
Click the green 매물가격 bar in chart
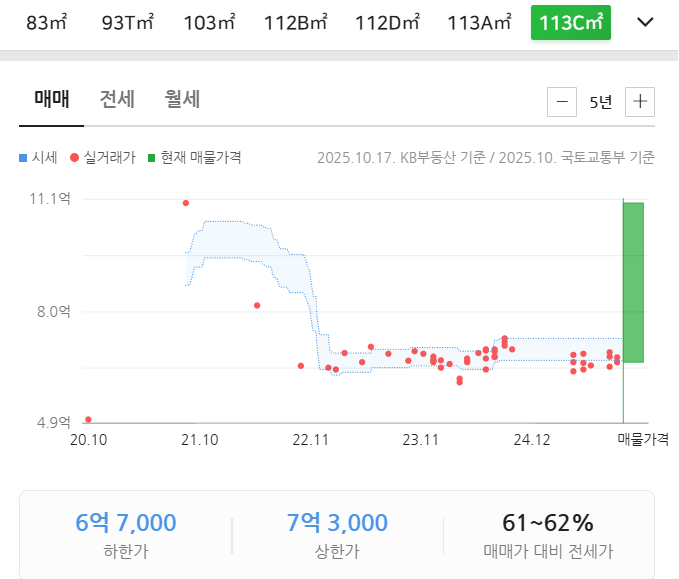pyautogui.click(x=633, y=282)
